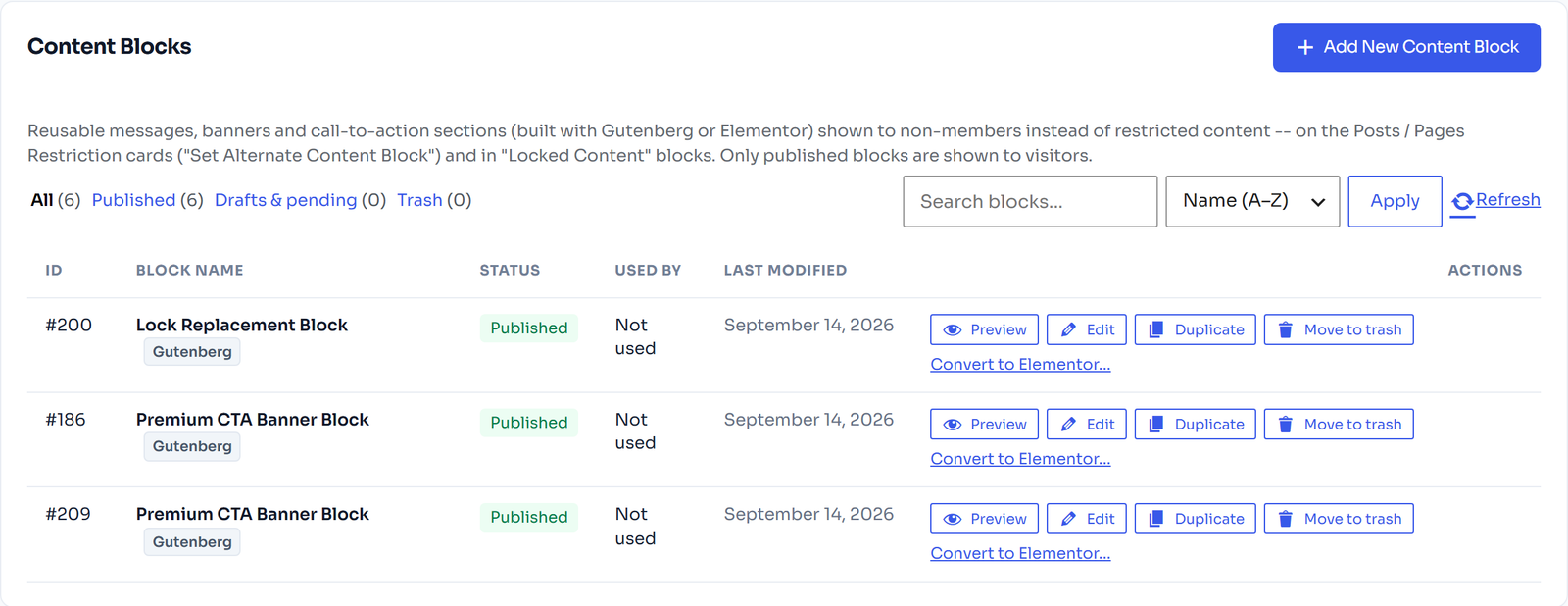Image resolution: width=1568 pixels, height=606 pixels.
Task: Move block #186 to trash
Action: coord(1339,424)
